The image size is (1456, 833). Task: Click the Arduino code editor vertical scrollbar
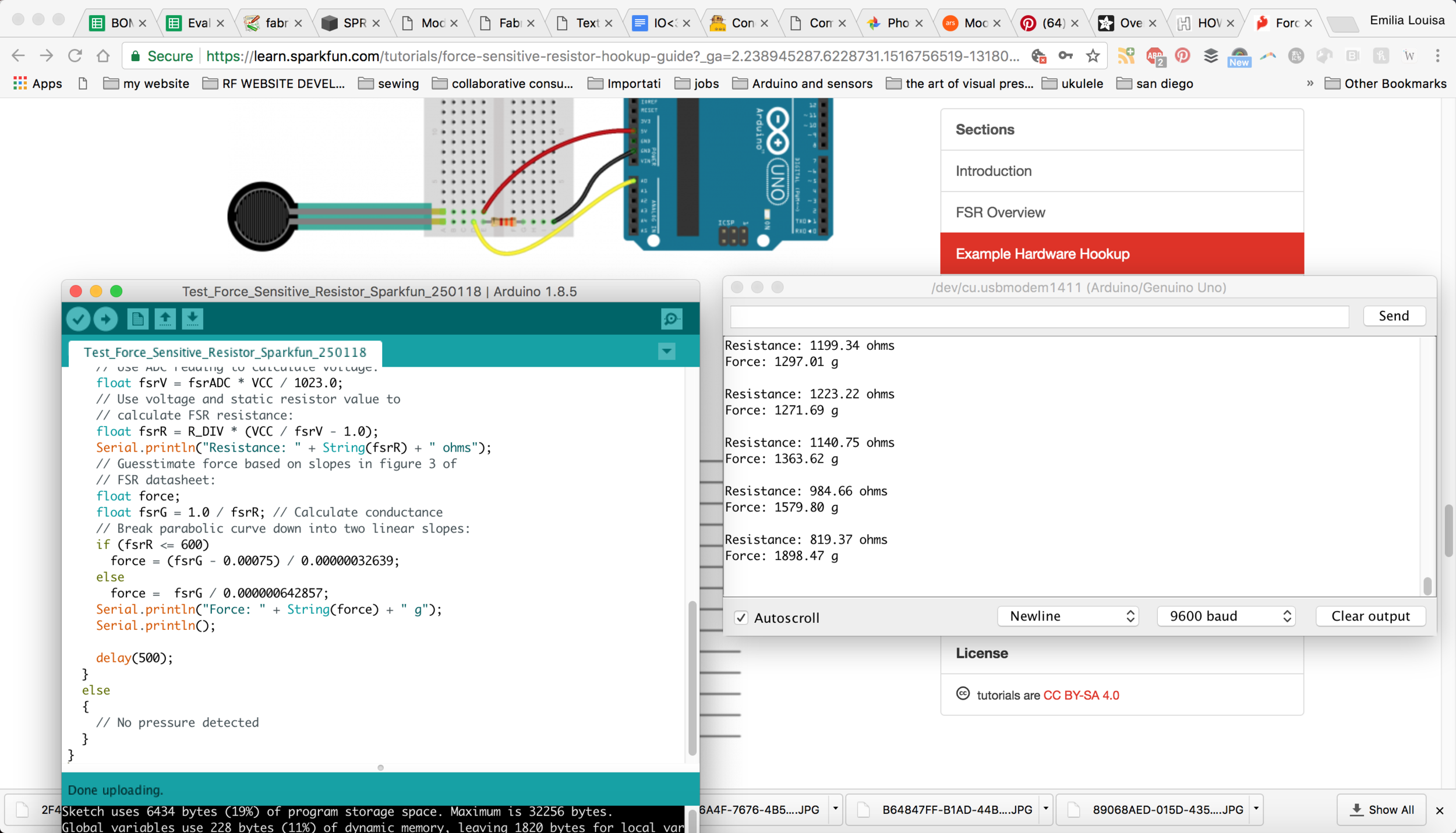692,678
